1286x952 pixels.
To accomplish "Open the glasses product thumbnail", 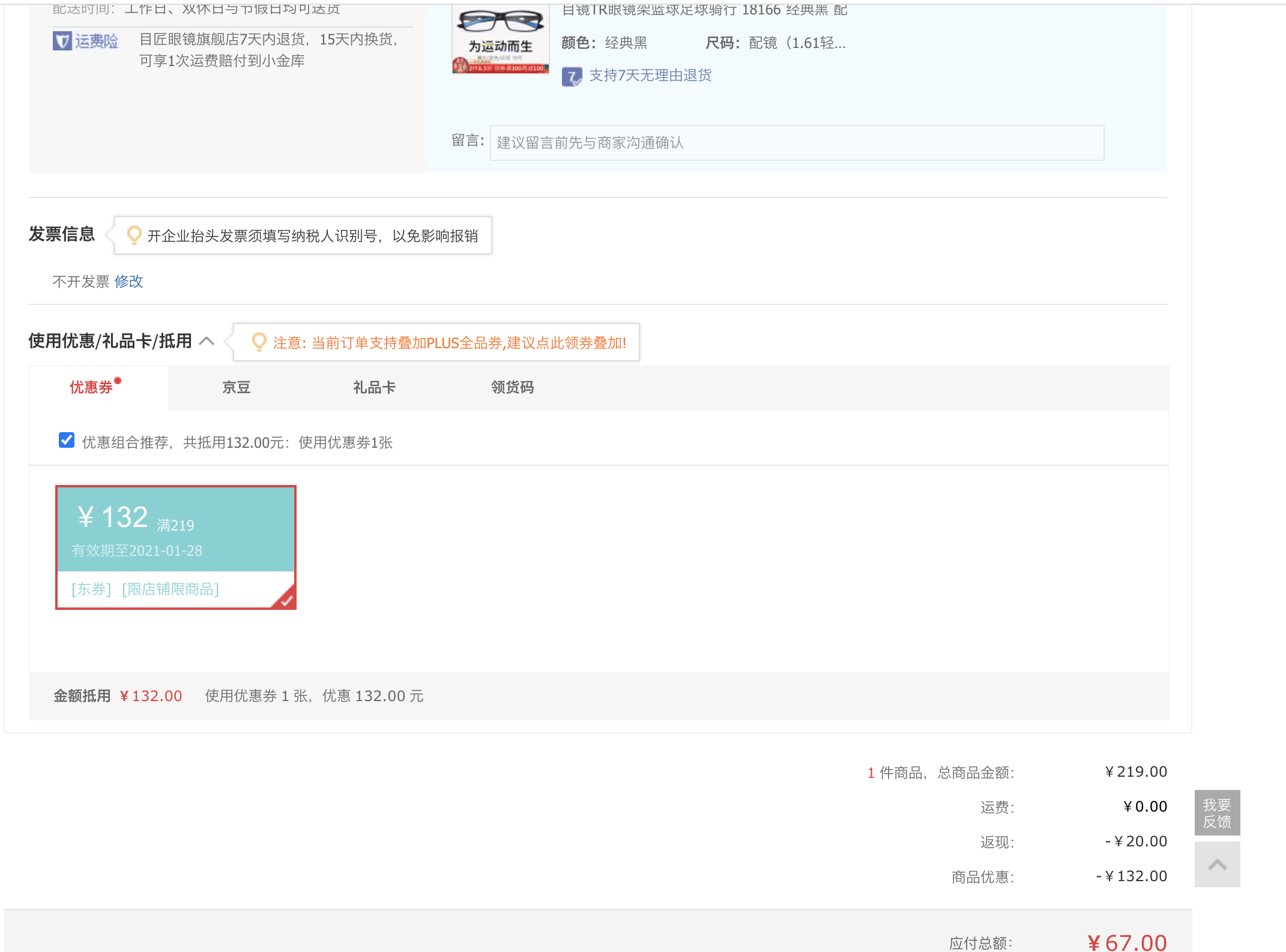I will point(500,38).
